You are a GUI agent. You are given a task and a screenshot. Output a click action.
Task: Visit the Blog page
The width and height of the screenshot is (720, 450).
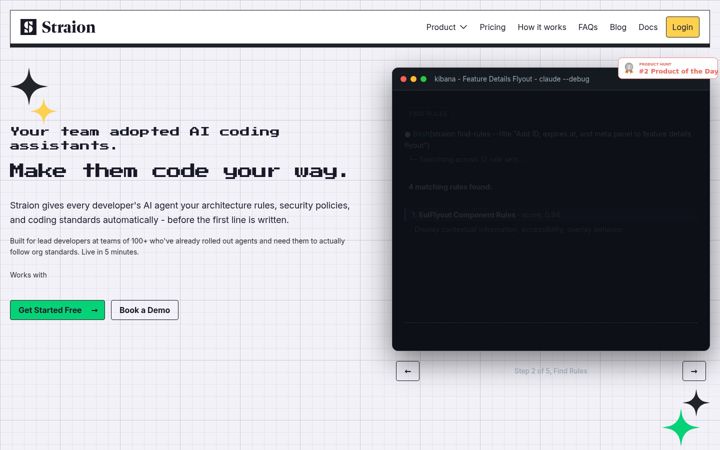pos(618,27)
